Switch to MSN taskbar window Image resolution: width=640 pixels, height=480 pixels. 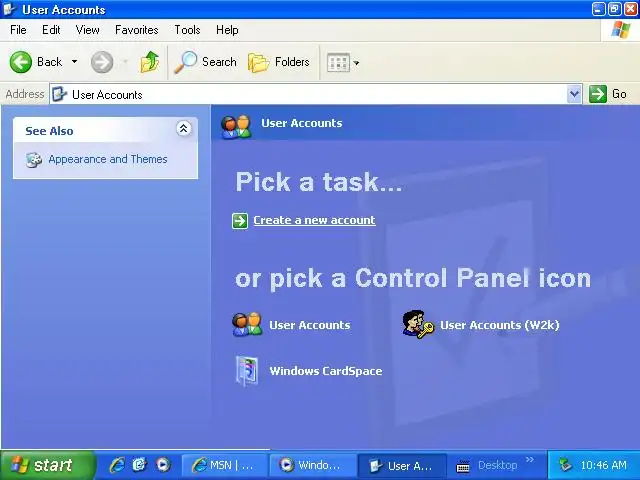pos(224,465)
